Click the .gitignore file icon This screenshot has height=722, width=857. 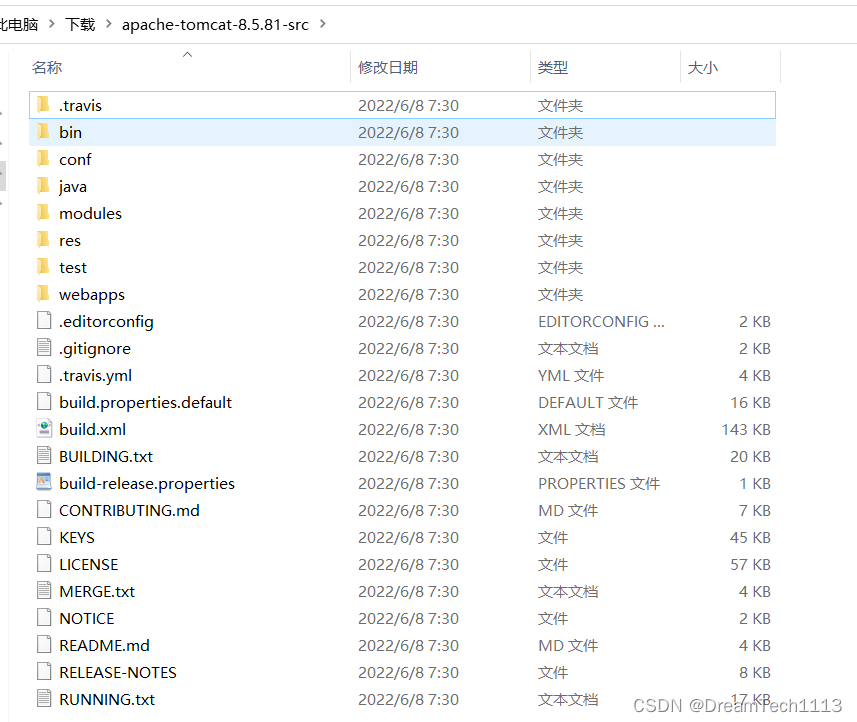(44, 348)
